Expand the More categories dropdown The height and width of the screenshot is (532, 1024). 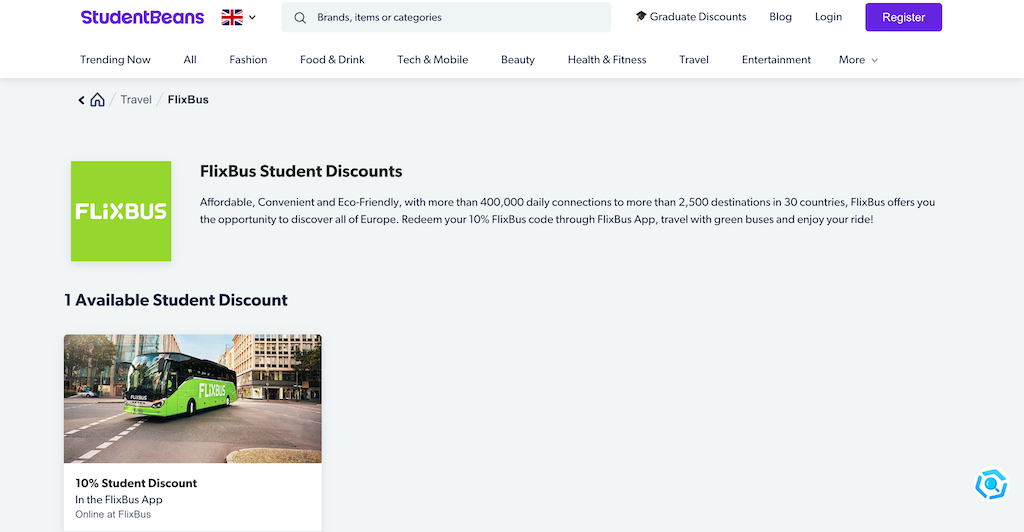click(858, 59)
